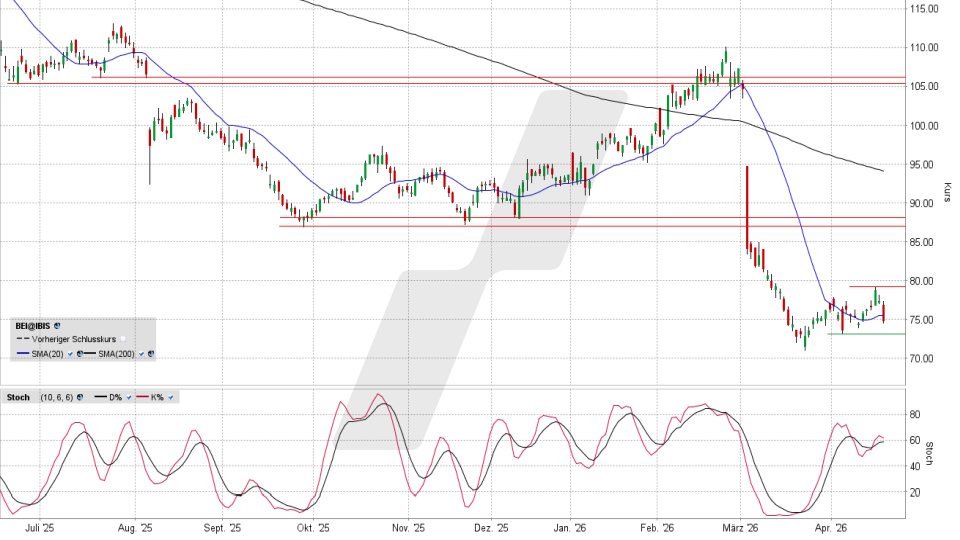Click the März '26 date axis label
Screen dimensions: 960x540
point(742,527)
